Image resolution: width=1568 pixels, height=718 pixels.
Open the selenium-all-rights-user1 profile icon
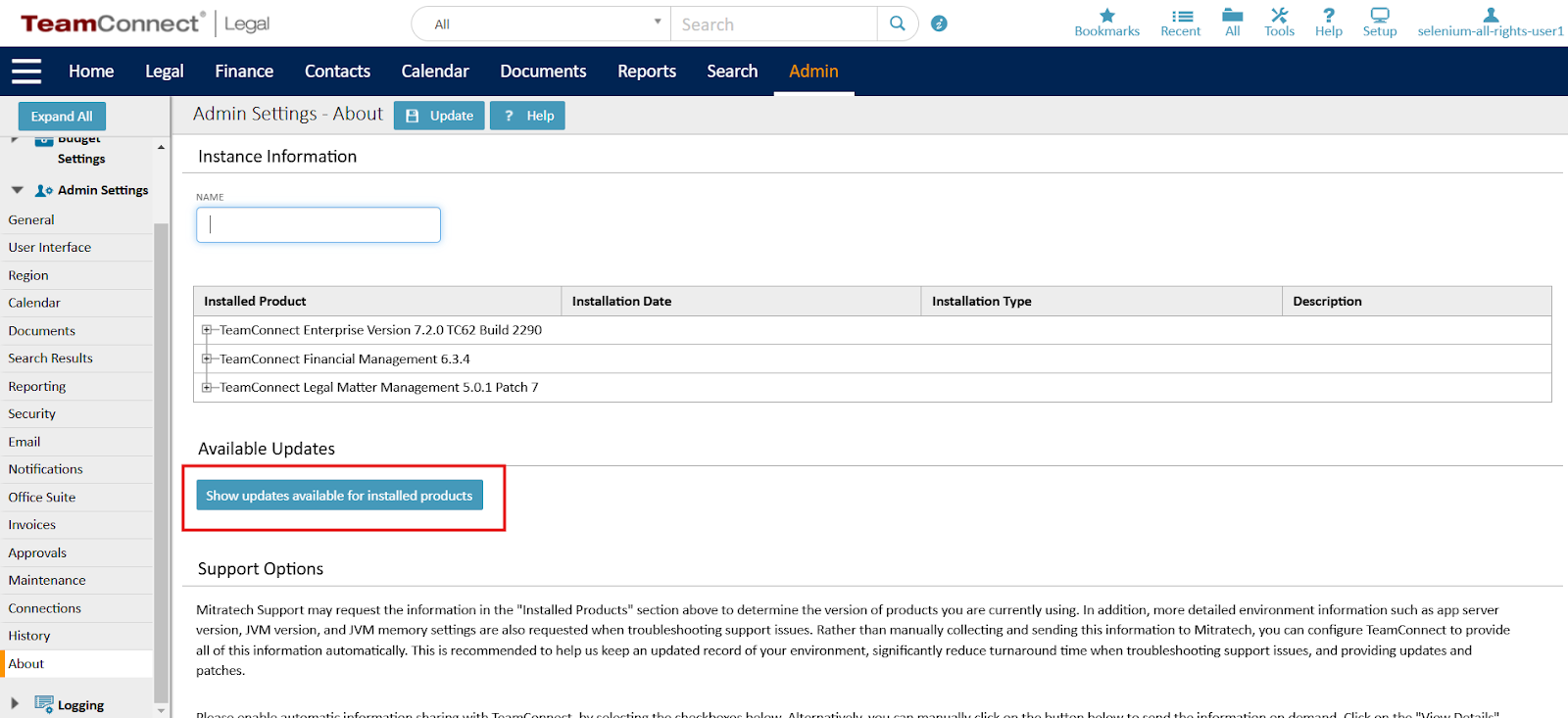coord(1491,15)
